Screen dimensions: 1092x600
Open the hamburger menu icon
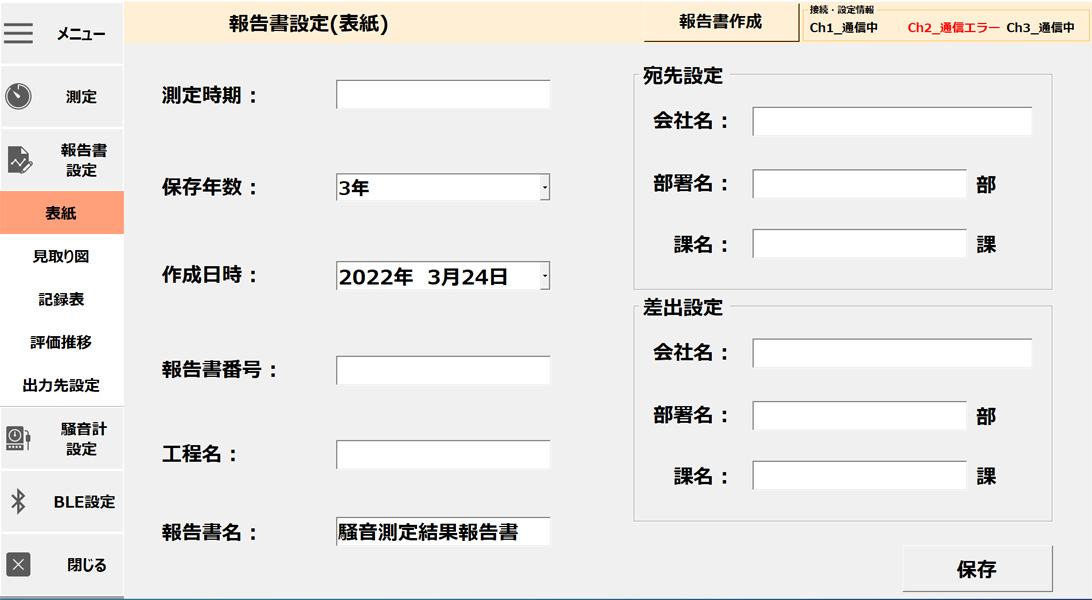(x=18, y=33)
